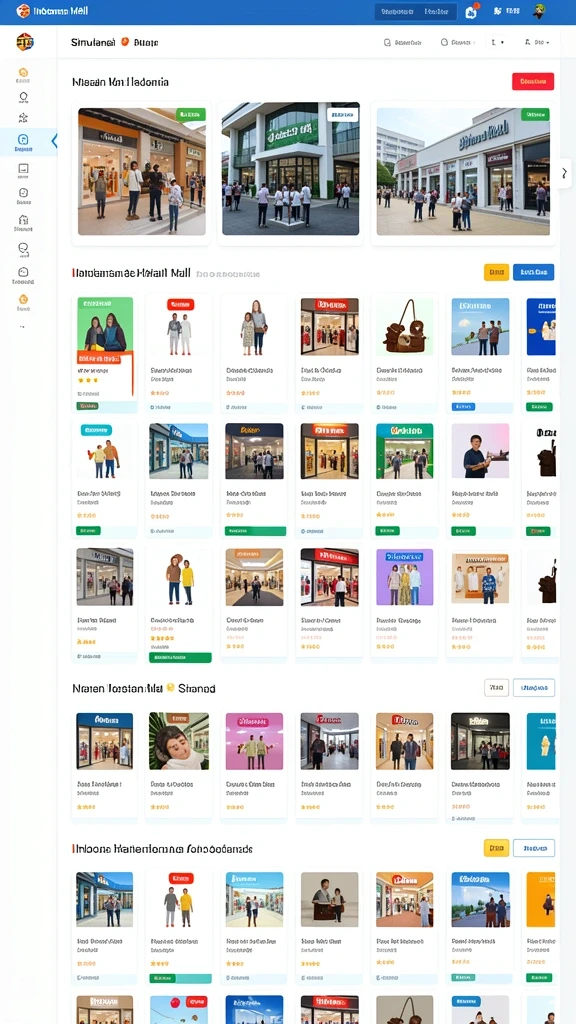This screenshot has height=1024, width=576.
Task: Select the first tab in the blue top bar
Action: pos(394,11)
